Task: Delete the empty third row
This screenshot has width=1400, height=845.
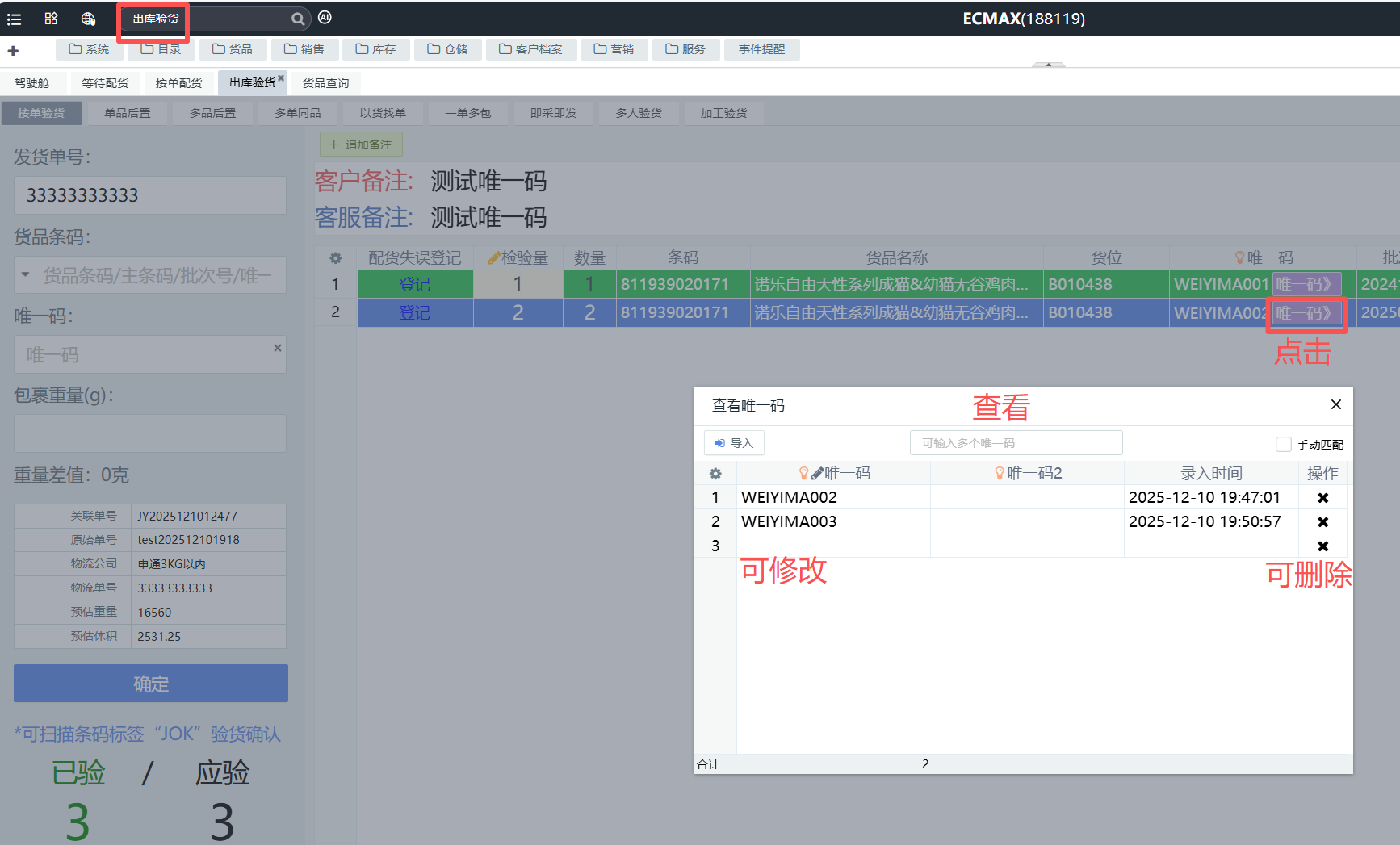Action: (x=1323, y=546)
